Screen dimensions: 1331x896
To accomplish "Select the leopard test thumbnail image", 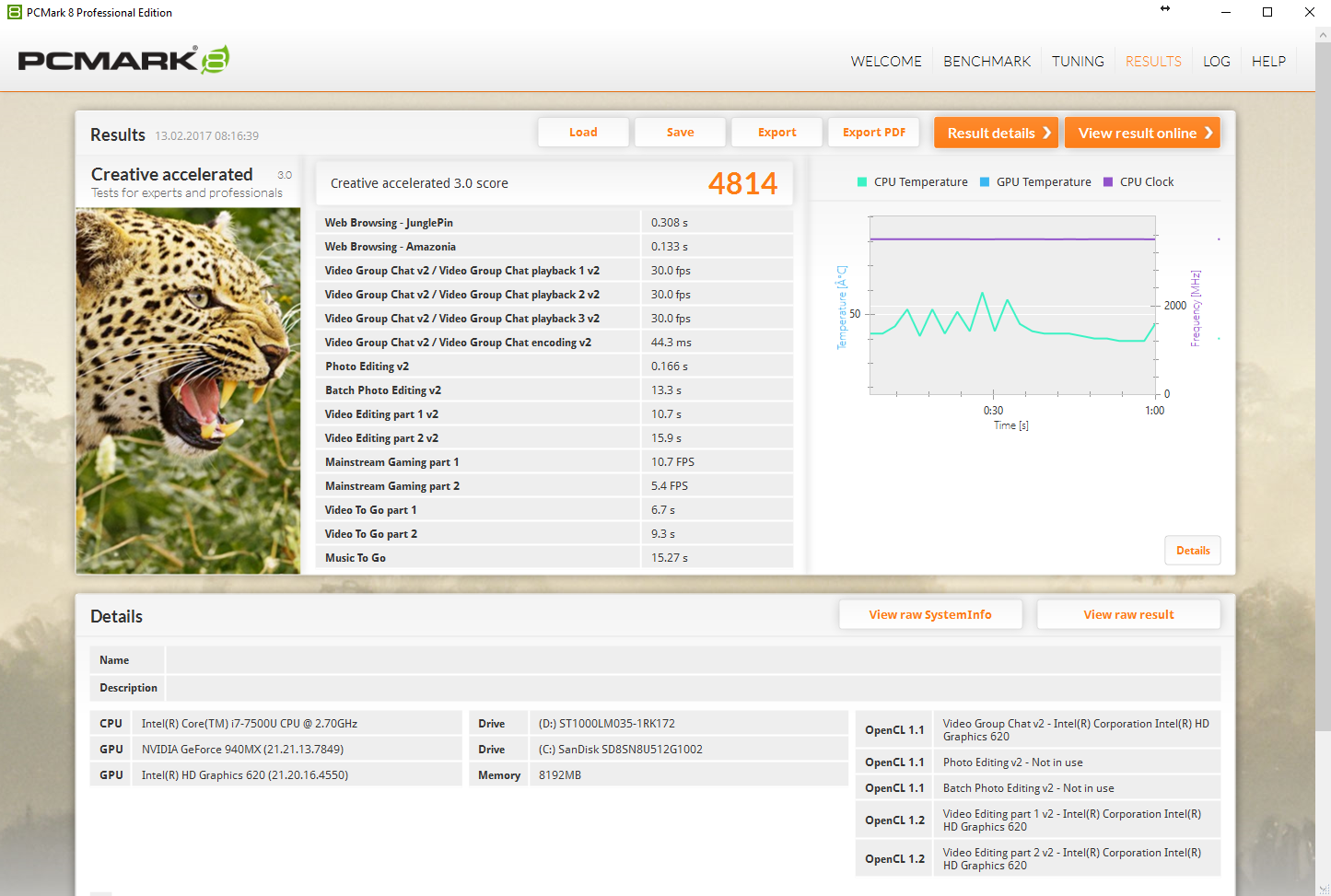I will point(188,390).
